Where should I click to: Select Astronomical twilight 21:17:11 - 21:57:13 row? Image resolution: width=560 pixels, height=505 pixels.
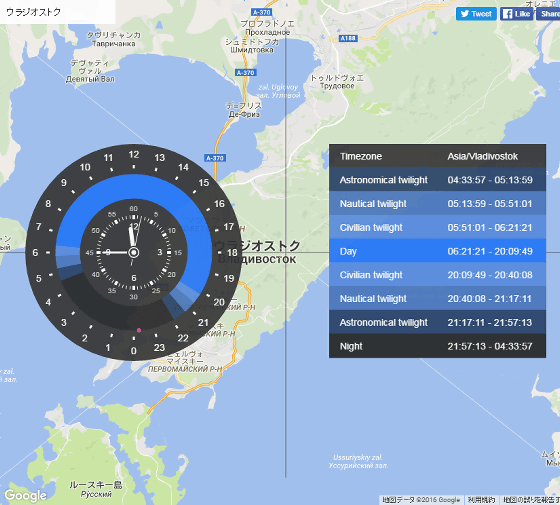click(437, 322)
